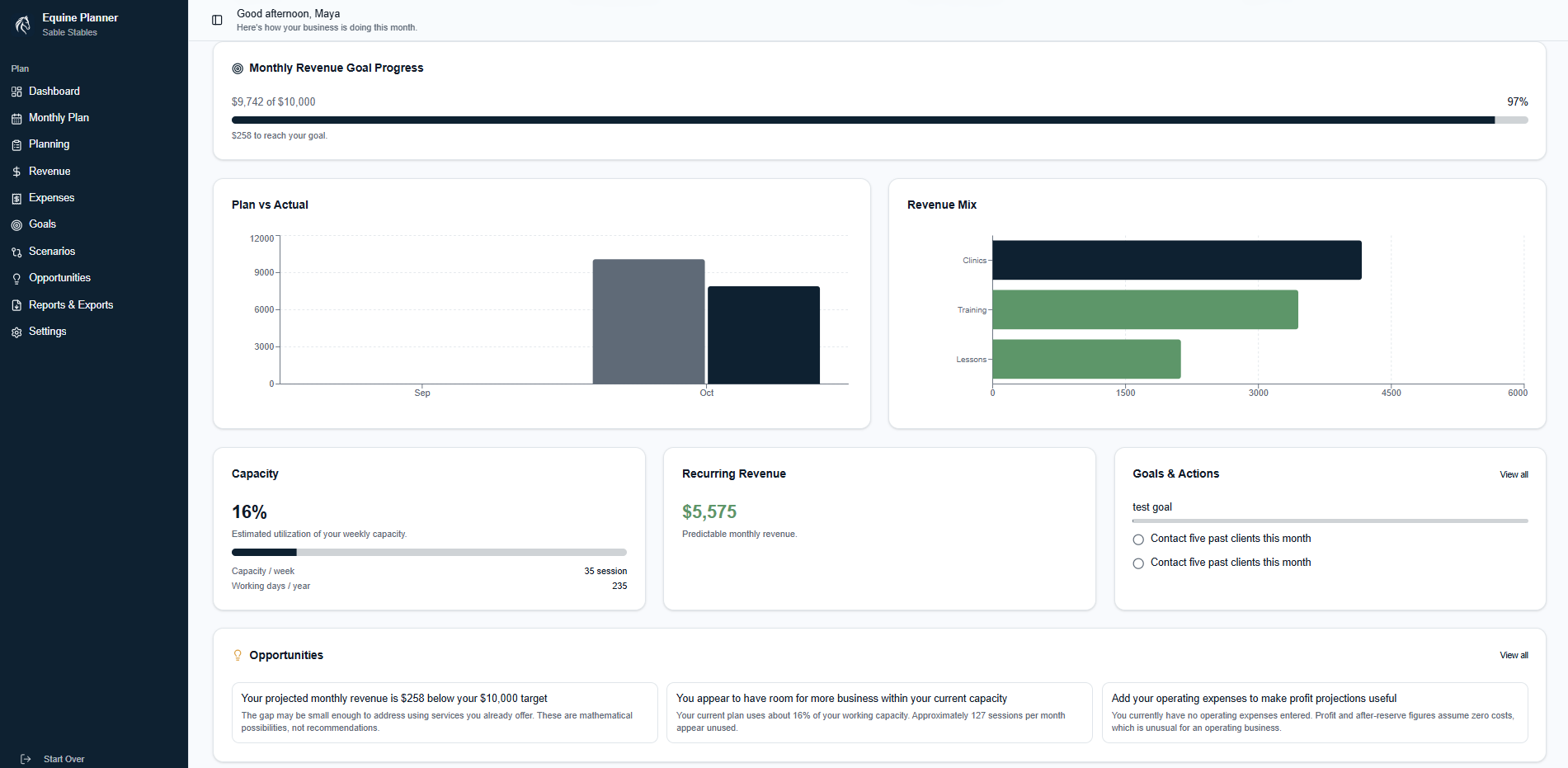Click the Scenarios branch icon

tap(16, 252)
